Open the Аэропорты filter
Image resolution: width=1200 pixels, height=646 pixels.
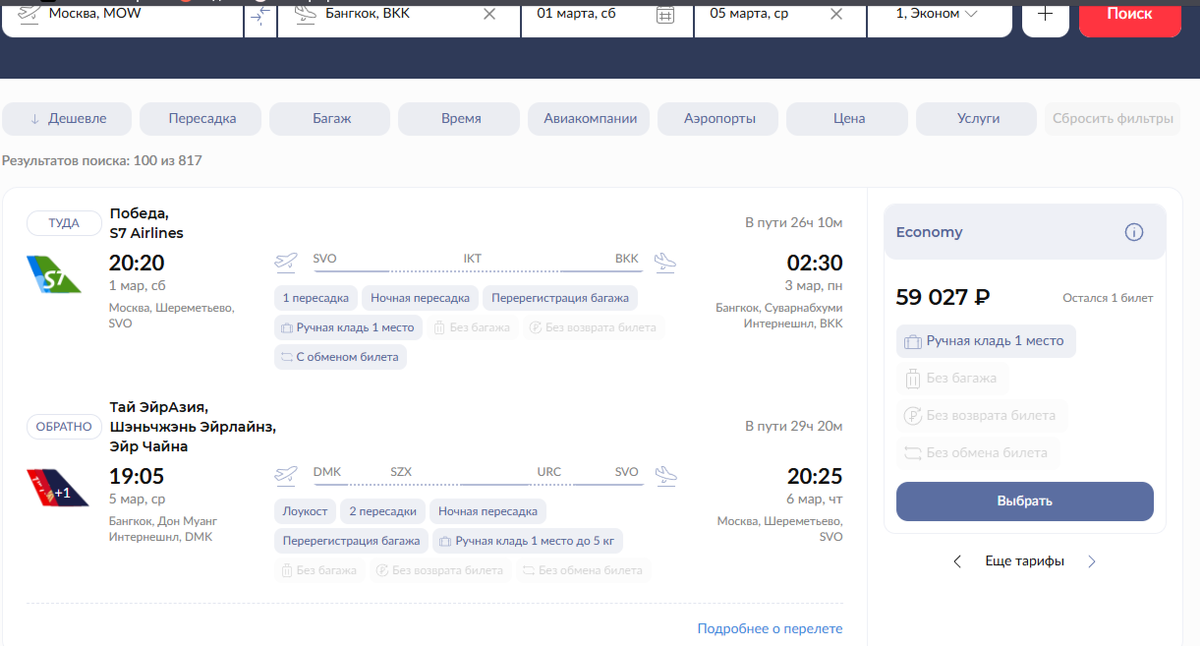click(720, 118)
